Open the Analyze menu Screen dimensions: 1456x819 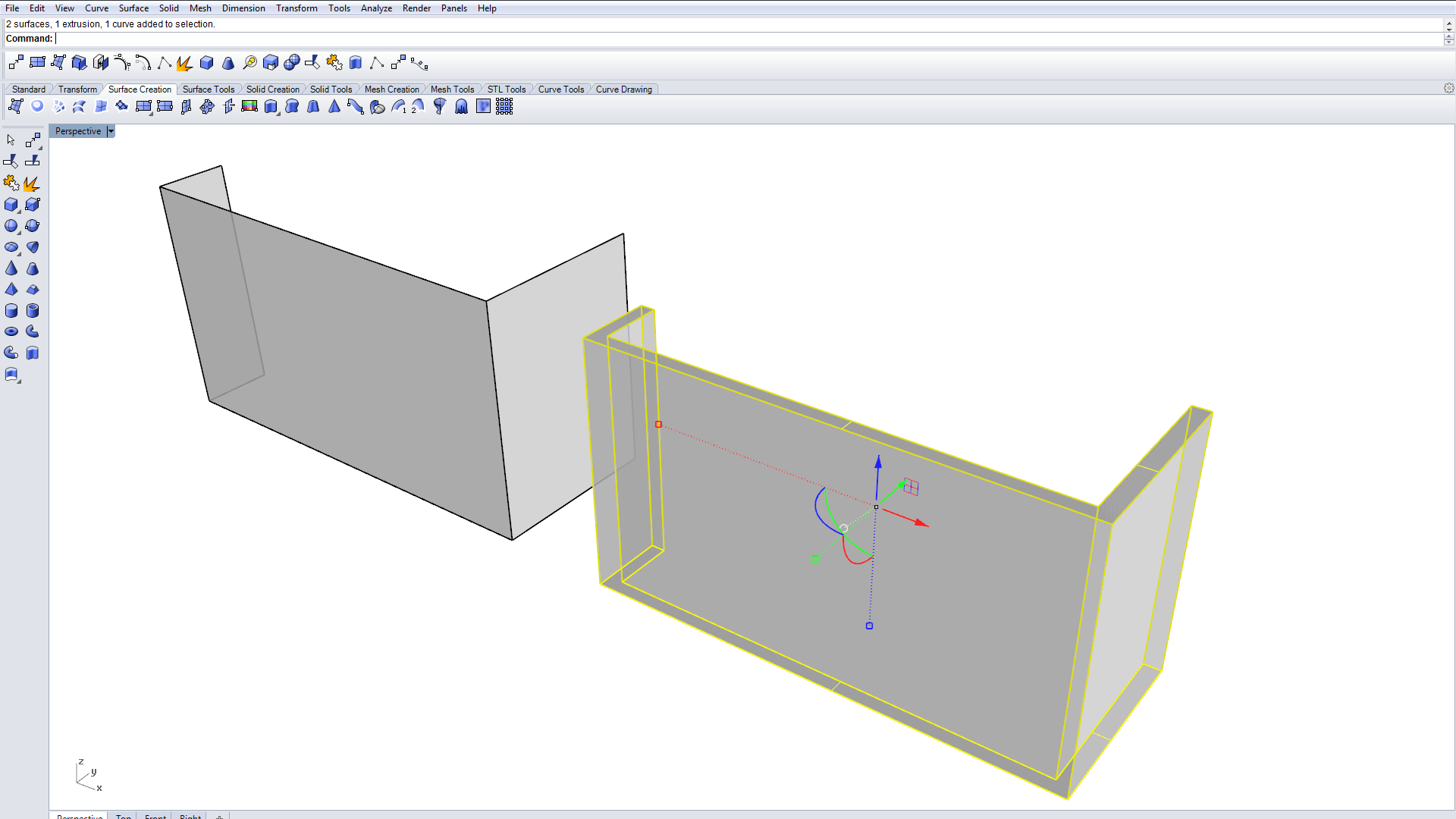tap(376, 8)
